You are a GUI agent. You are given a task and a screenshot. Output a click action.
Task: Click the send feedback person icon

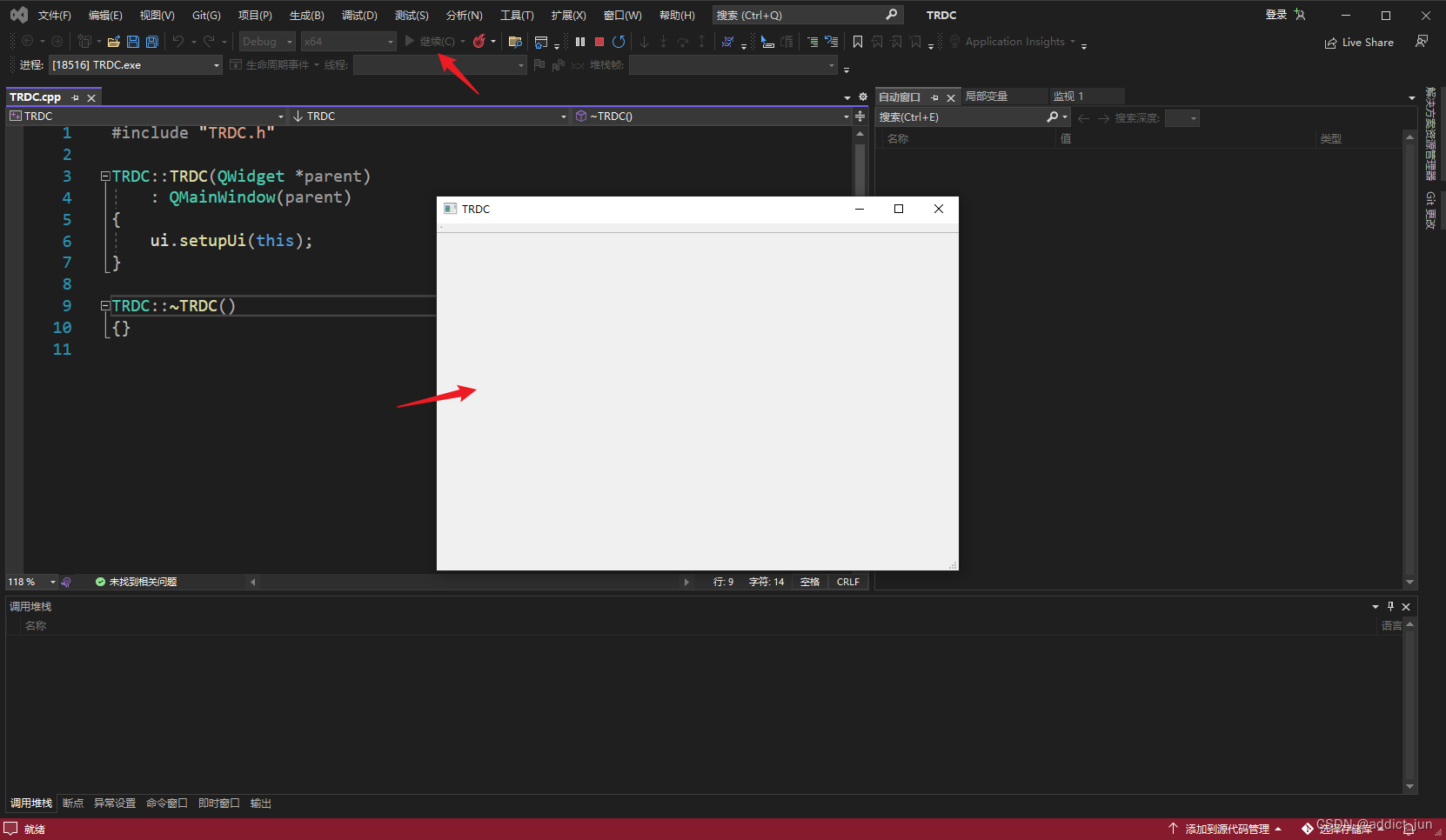pyautogui.click(x=1422, y=42)
